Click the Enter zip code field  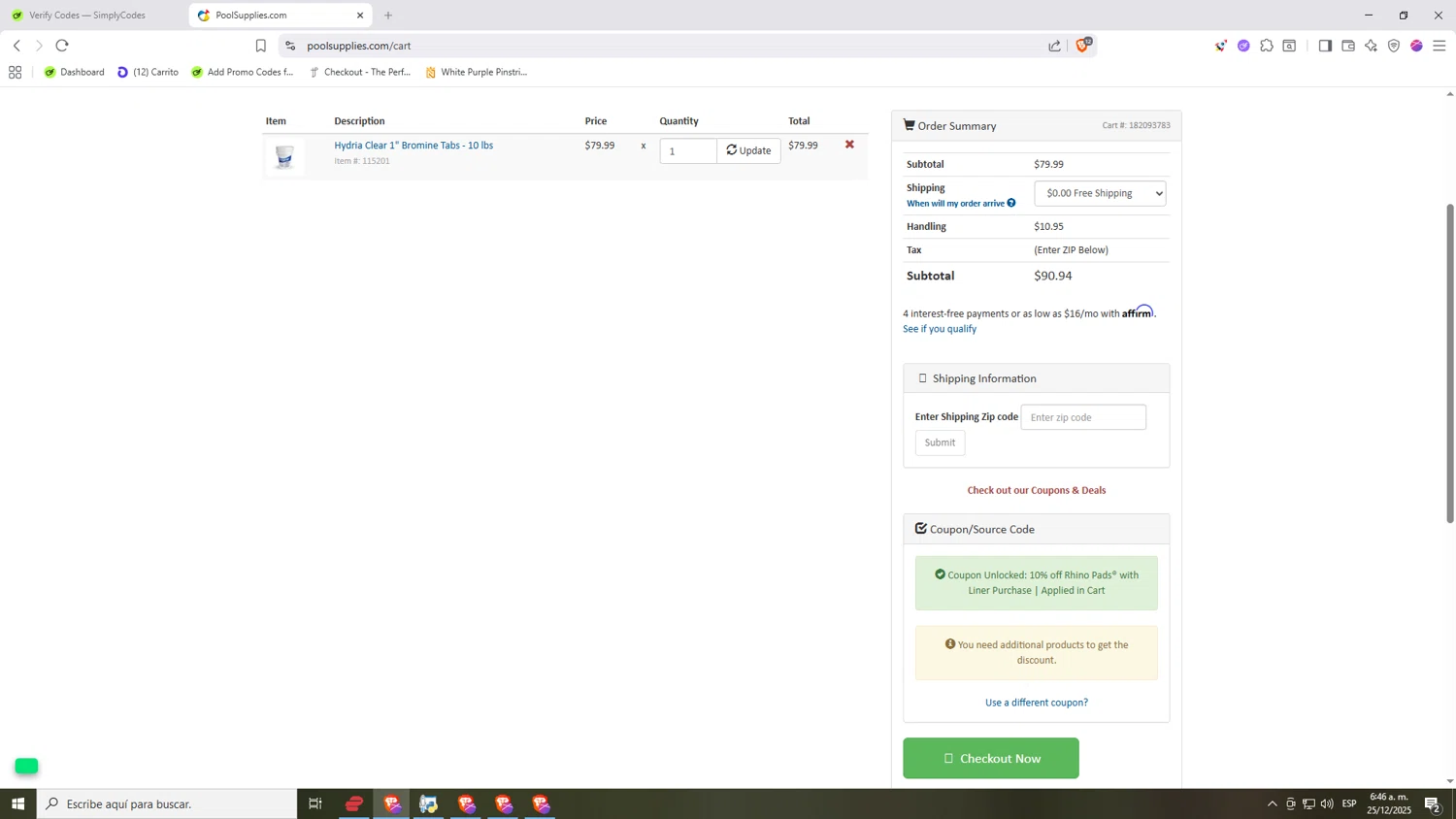(1083, 417)
